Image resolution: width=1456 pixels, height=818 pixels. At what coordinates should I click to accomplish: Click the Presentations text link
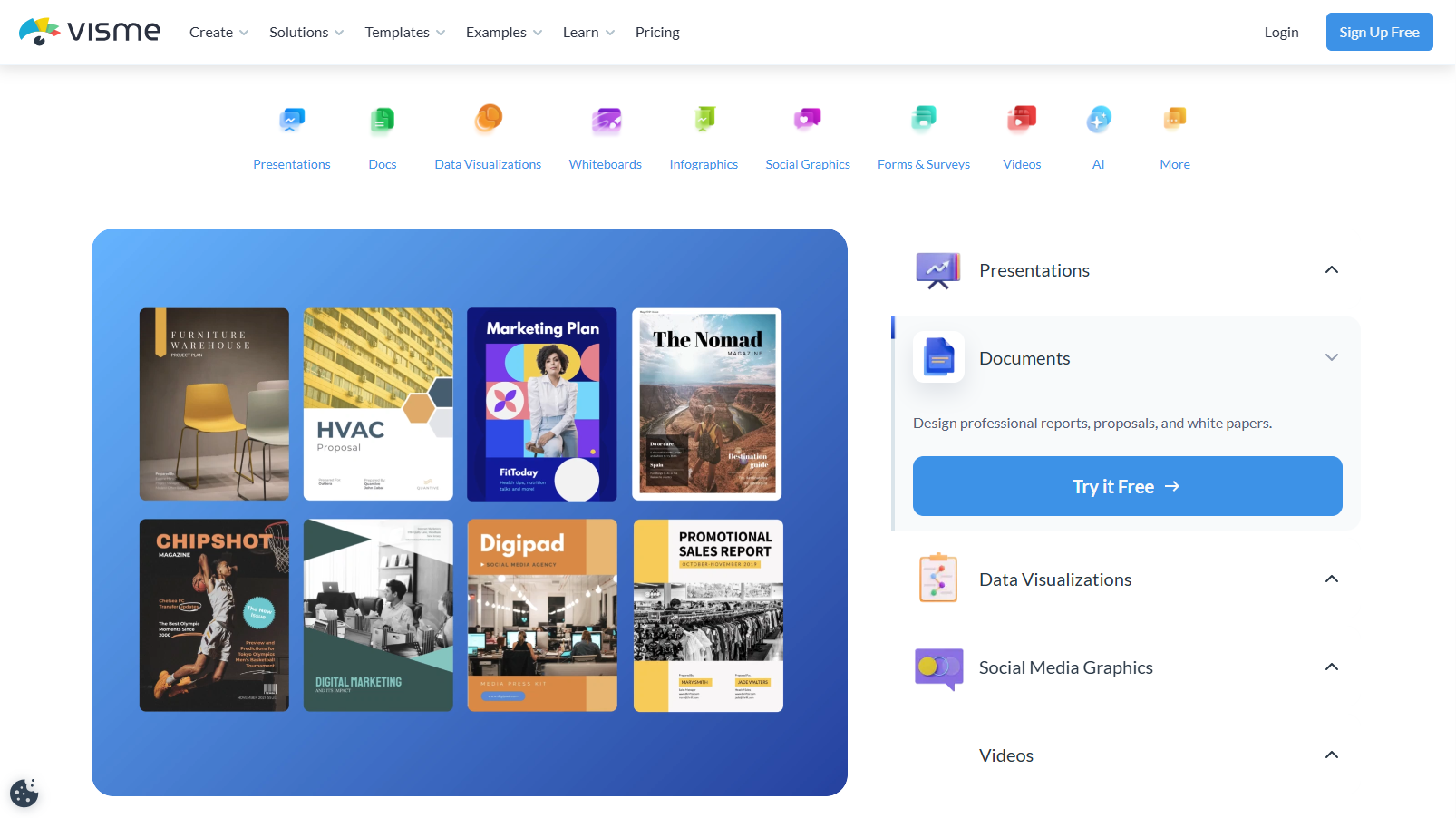292,164
